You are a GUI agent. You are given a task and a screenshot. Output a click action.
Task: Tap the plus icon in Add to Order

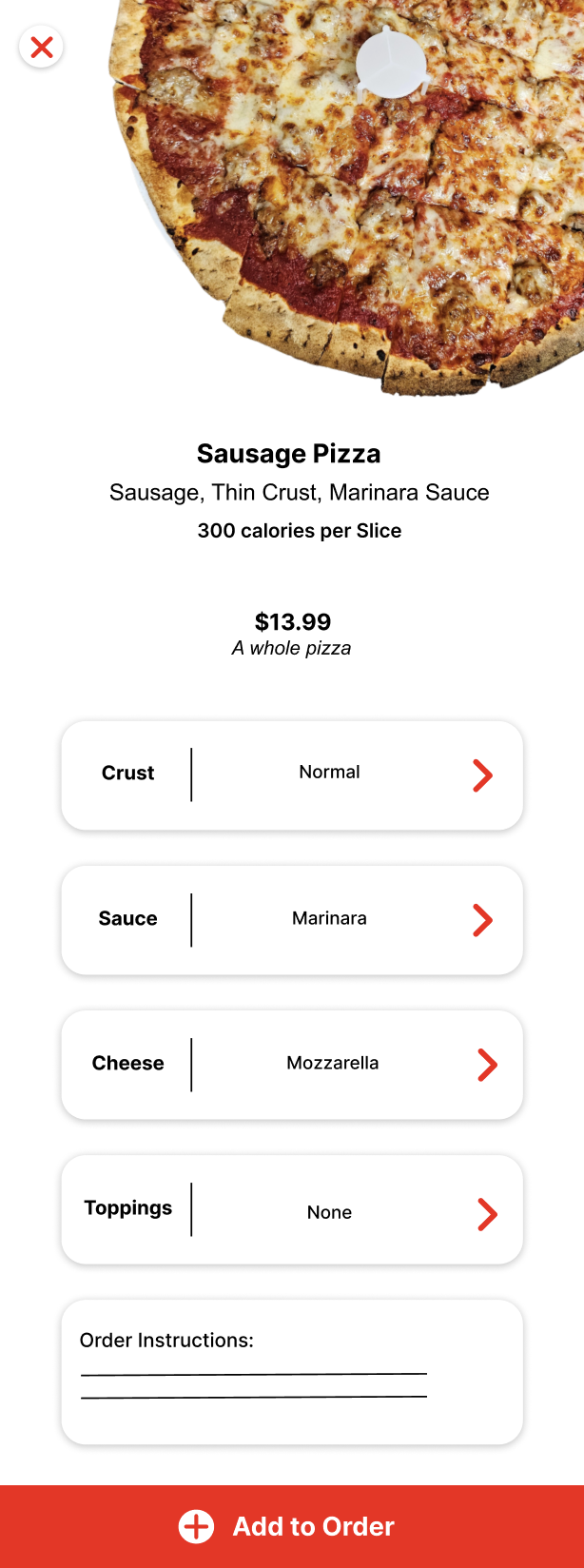pyautogui.click(x=197, y=1526)
